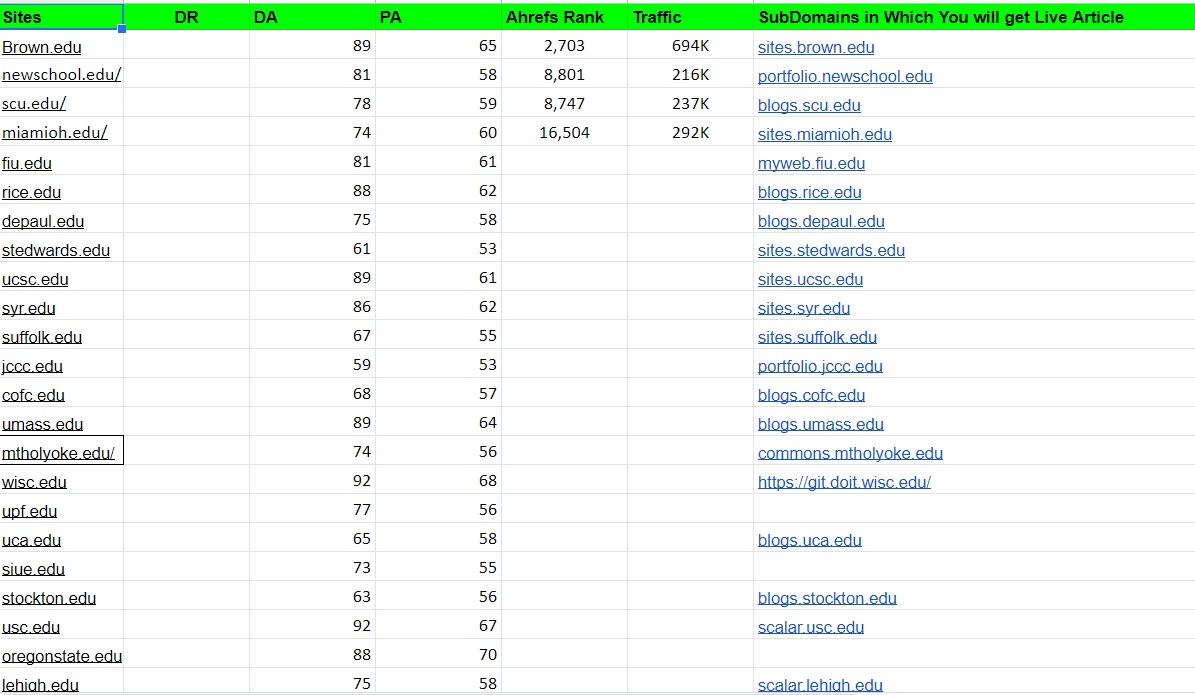Open the myweb.fiu.edu link
Screen dimensions: 1195x695
tap(811, 163)
